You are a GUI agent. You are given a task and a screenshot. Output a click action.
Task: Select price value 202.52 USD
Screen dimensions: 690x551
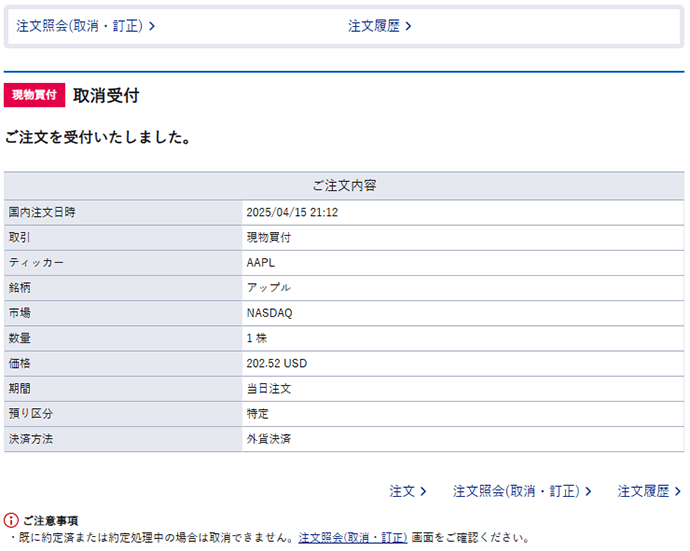pos(277,363)
